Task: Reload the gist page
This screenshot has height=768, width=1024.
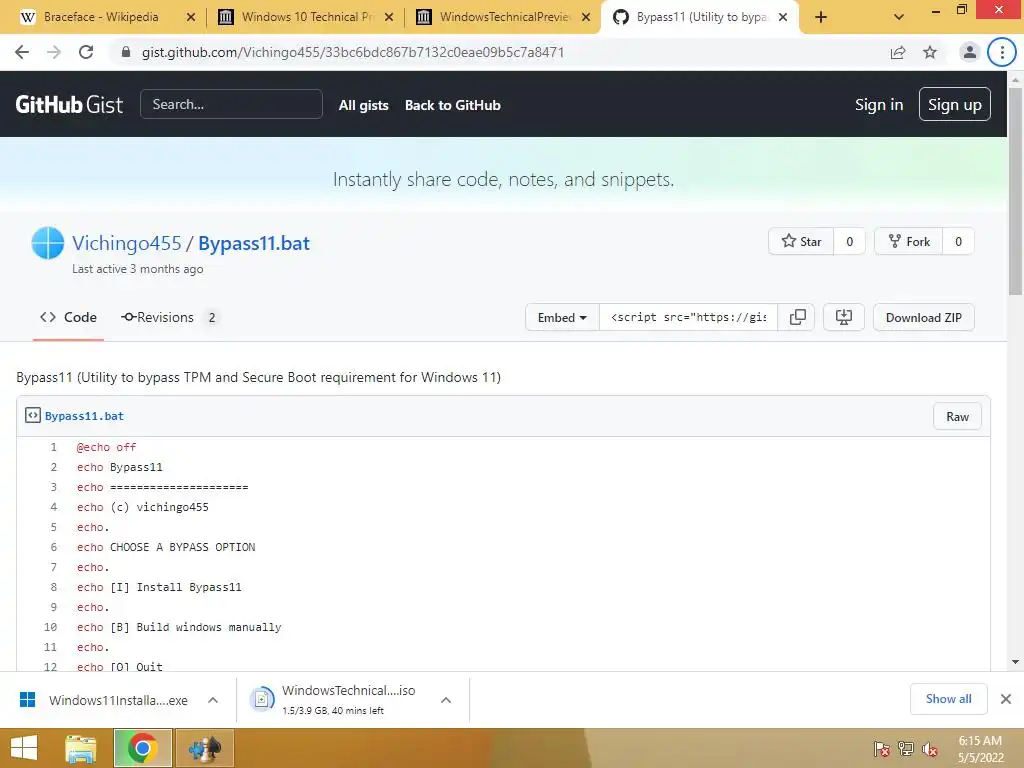Action: [86, 52]
